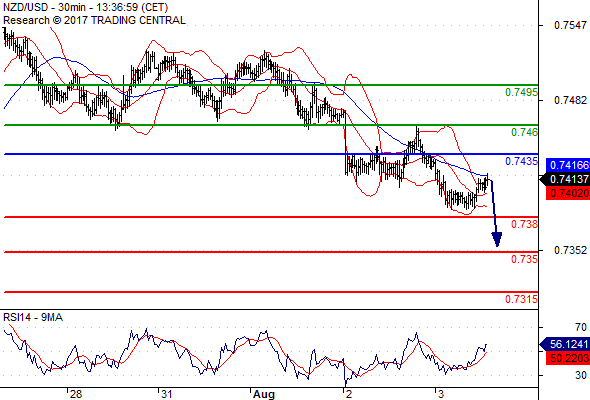The height and width of the screenshot is (400, 590).
Task: Select the 0.7315 support level label
Action: coord(521,299)
